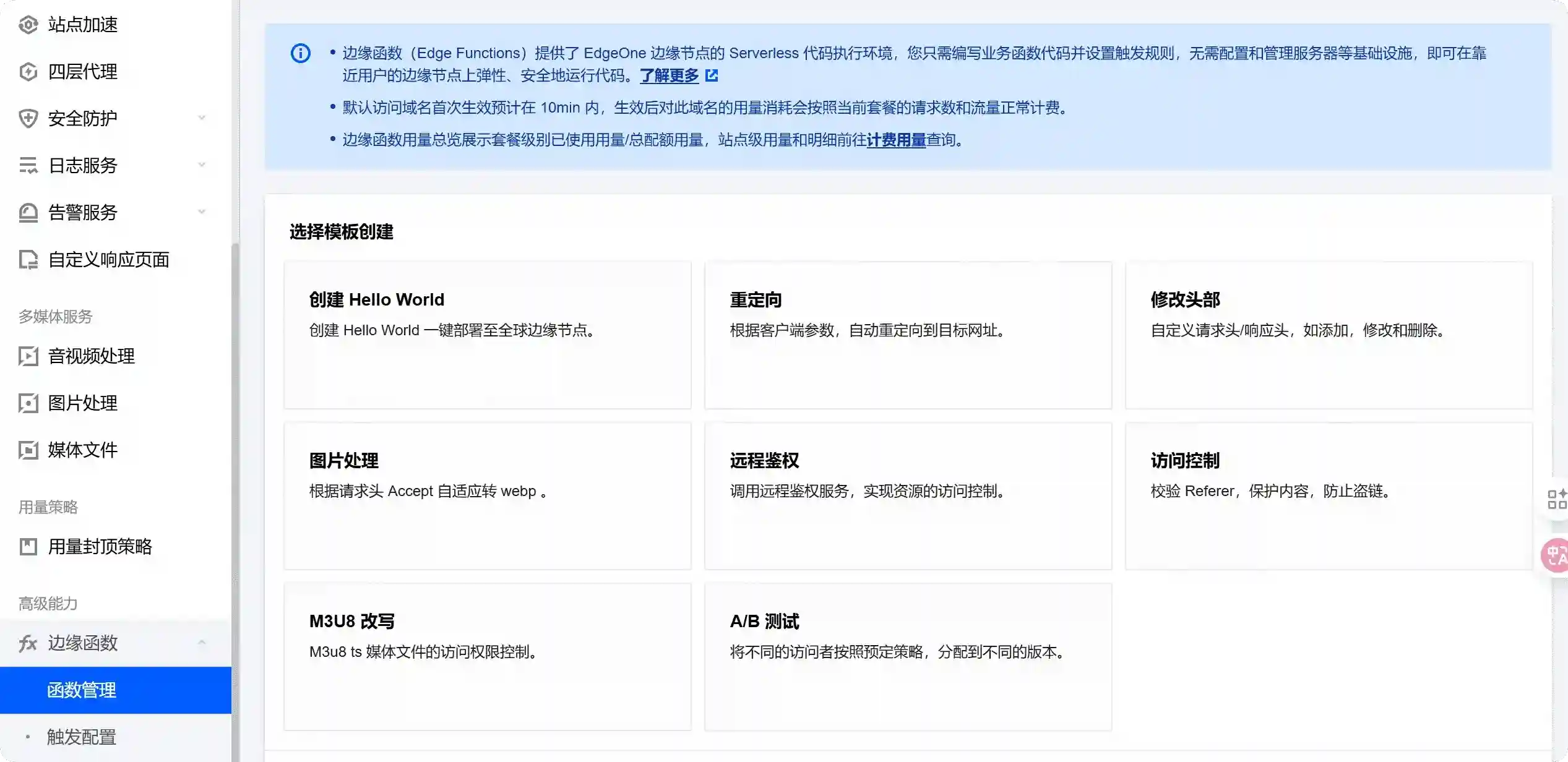The height and width of the screenshot is (762, 1568).
Task: Click the 音视频处理 media icon
Action: tap(28, 356)
